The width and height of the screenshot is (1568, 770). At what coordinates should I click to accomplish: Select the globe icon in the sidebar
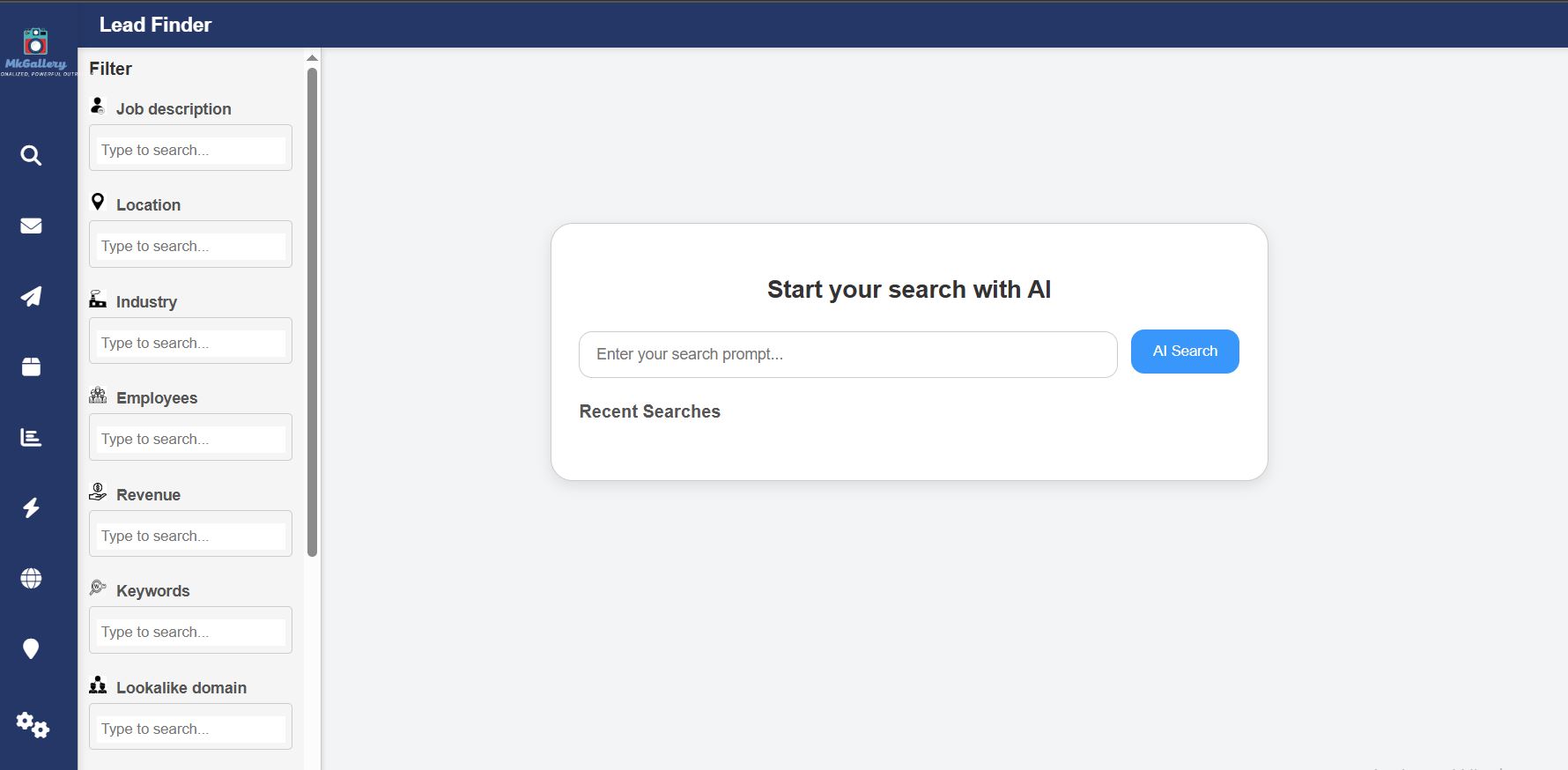(31, 578)
